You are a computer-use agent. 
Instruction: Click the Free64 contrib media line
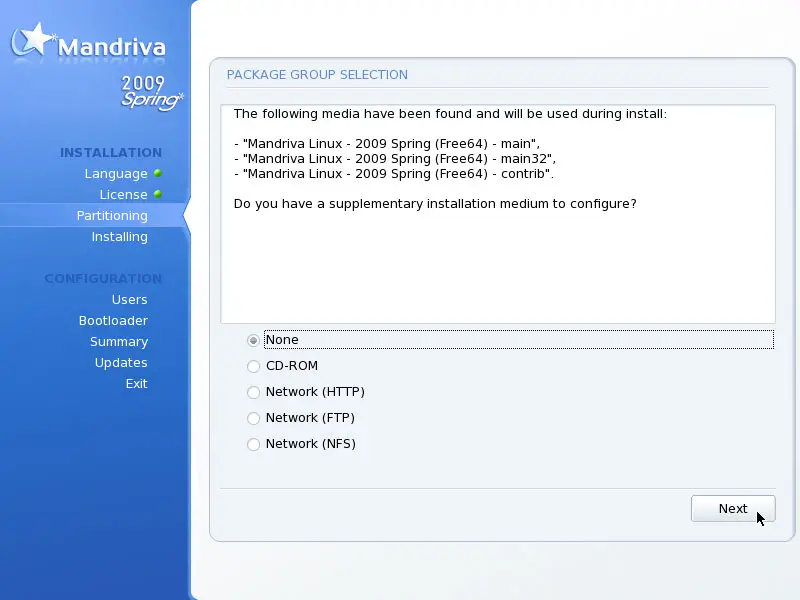(x=394, y=174)
